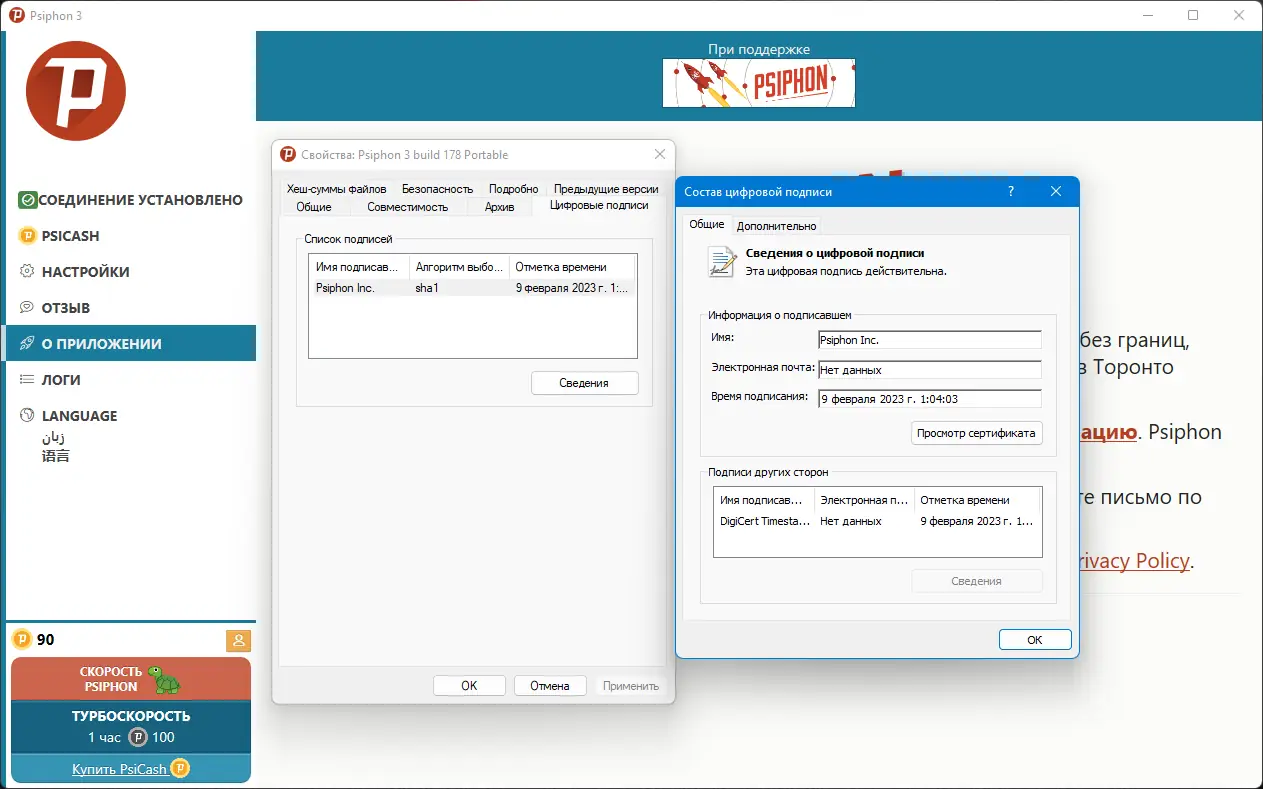This screenshot has height=789, width=1263.
Task: Select DigiCert Timestamp countersignature row
Action: 877,521
